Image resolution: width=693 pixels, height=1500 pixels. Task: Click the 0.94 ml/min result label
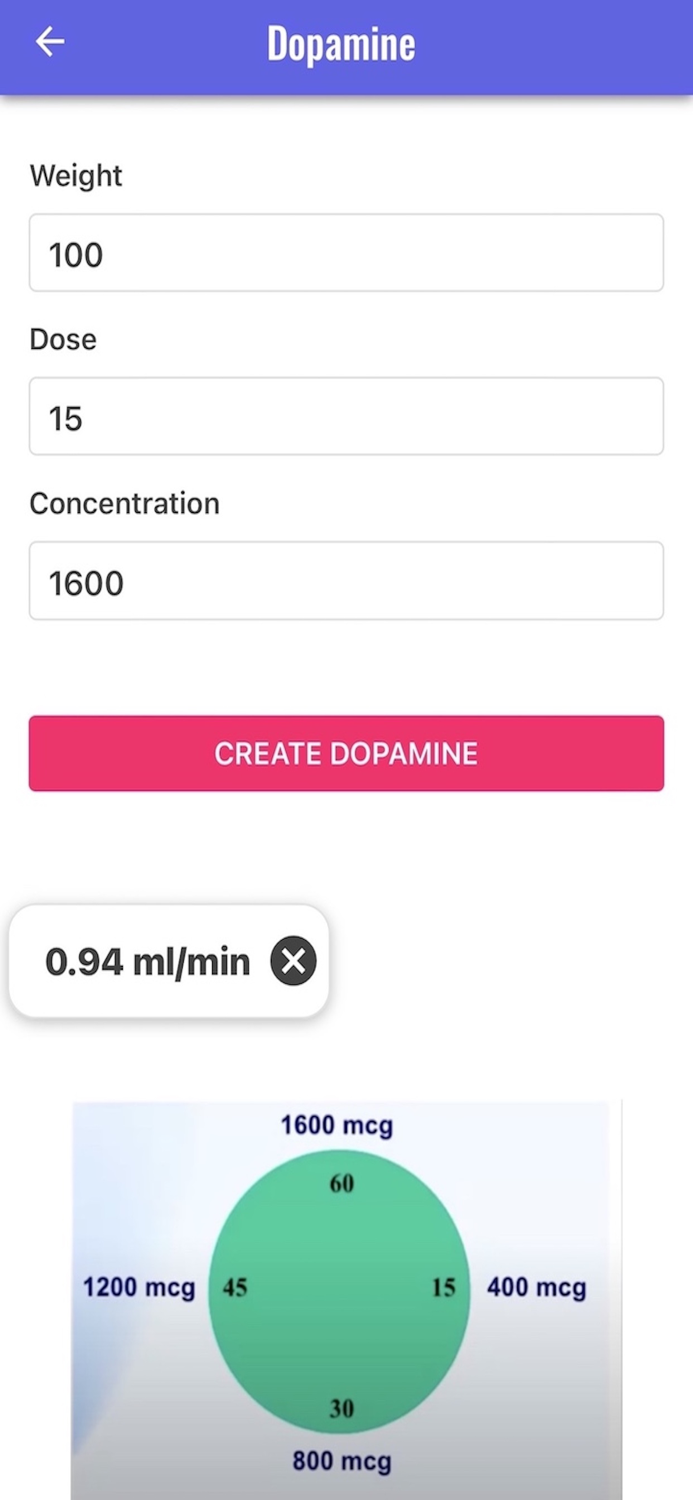pyautogui.click(x=147, y=961)
